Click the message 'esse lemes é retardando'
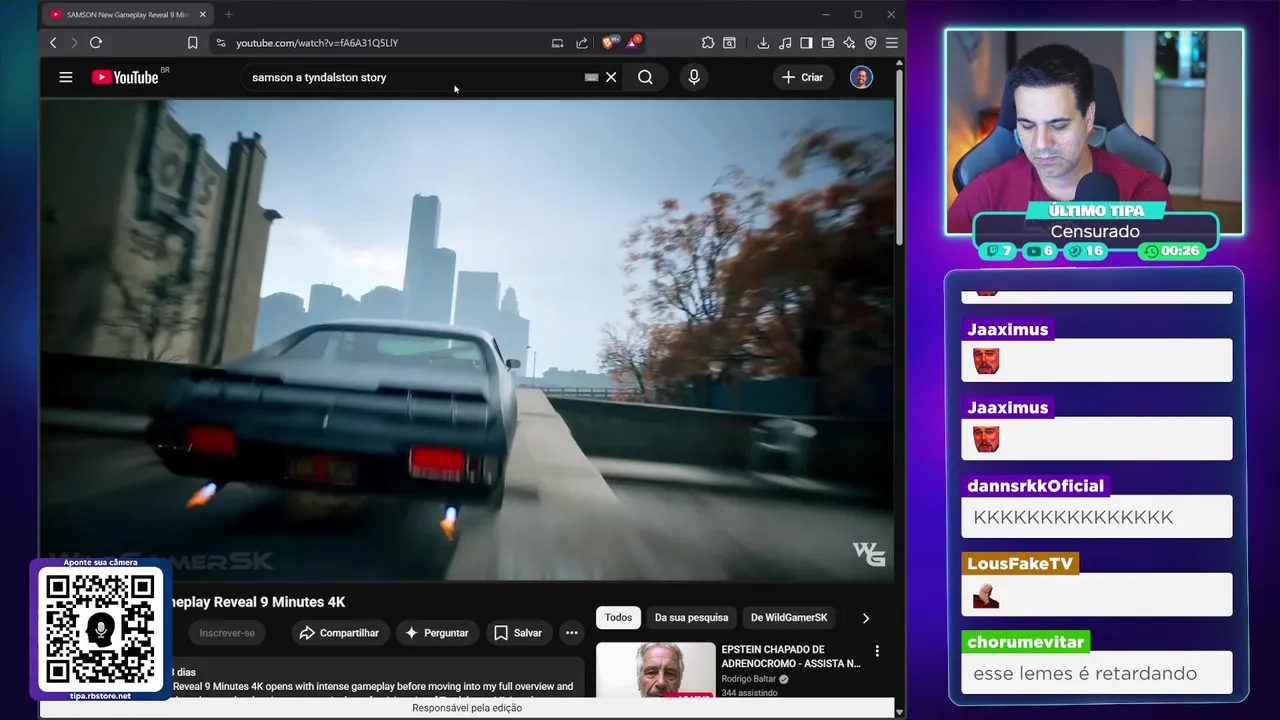Viewport: 1280px width, 720px height. (x=1085, y=673)
